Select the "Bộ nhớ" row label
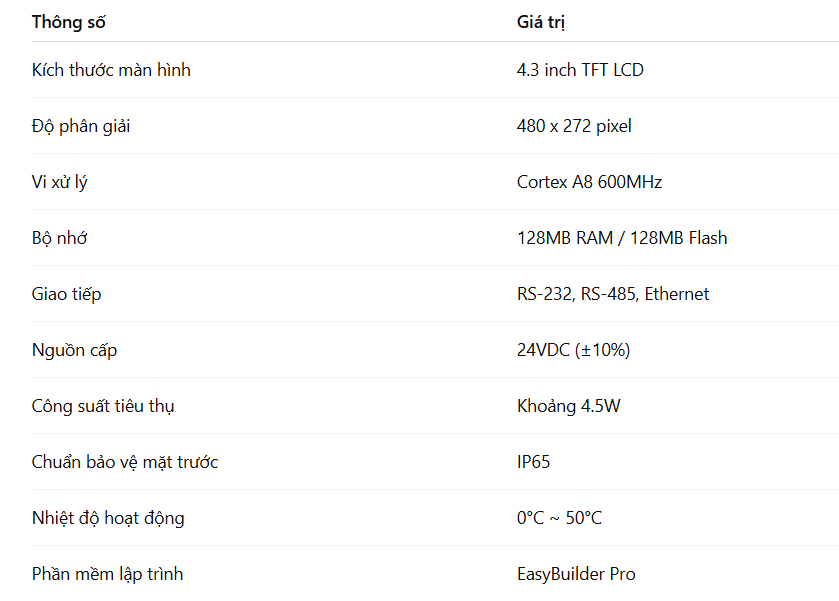The height and width of the screenshot is (601, 839). (x=60, y=238)
